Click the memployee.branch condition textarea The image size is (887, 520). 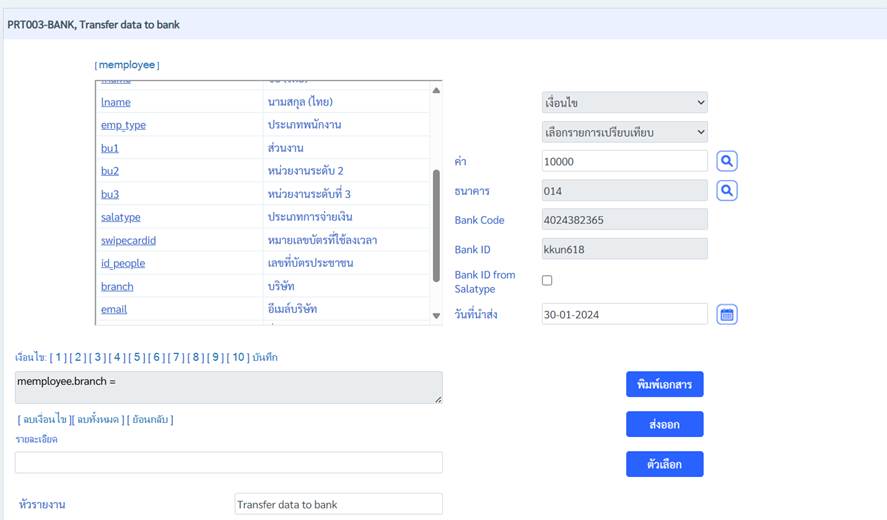point(229,388)
